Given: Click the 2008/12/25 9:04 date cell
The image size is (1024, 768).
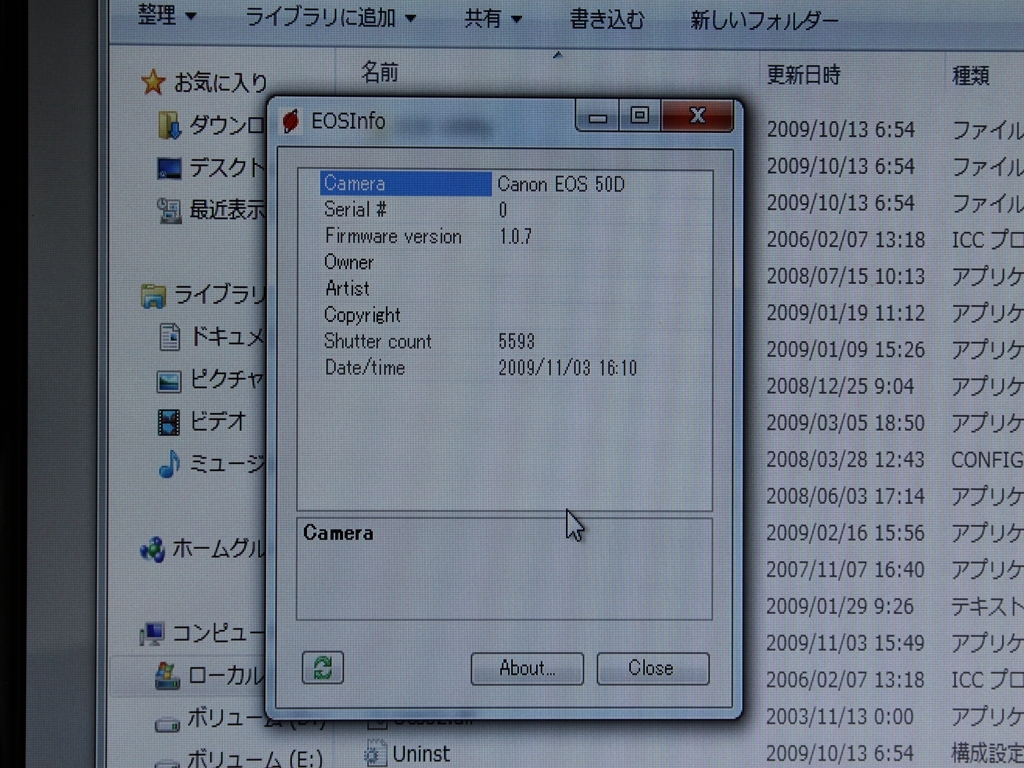Looking at the screenshot, I should pyautogui.click(x=840, y=387).
